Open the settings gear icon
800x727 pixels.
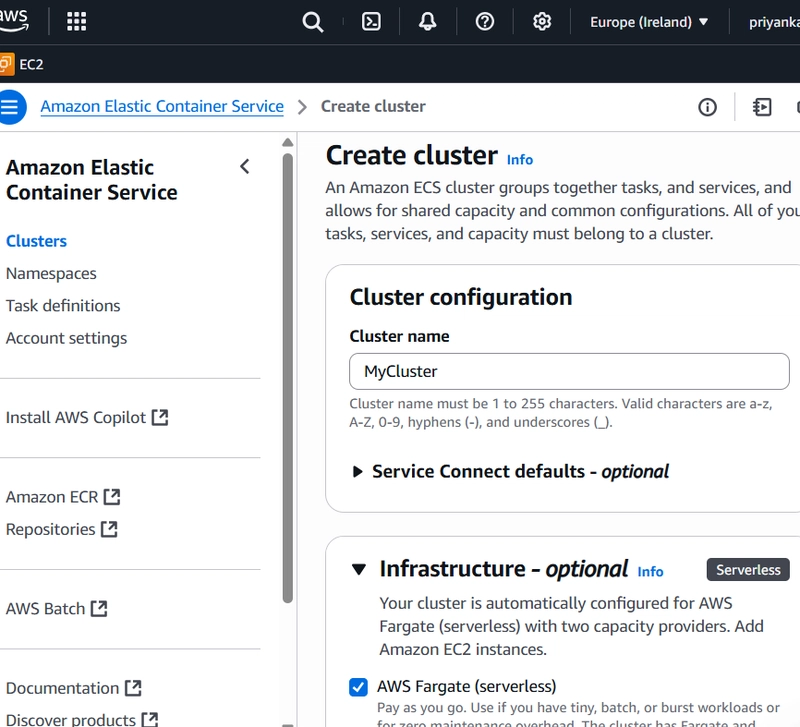coord(542,21)
